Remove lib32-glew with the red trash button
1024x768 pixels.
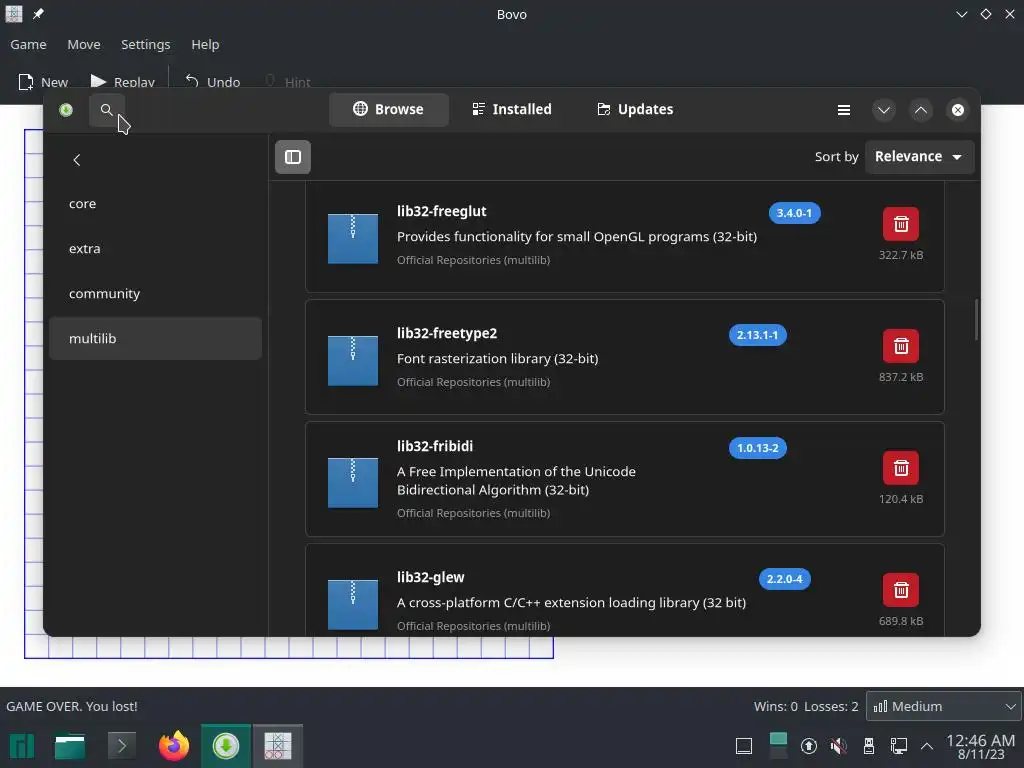(901, 590)
